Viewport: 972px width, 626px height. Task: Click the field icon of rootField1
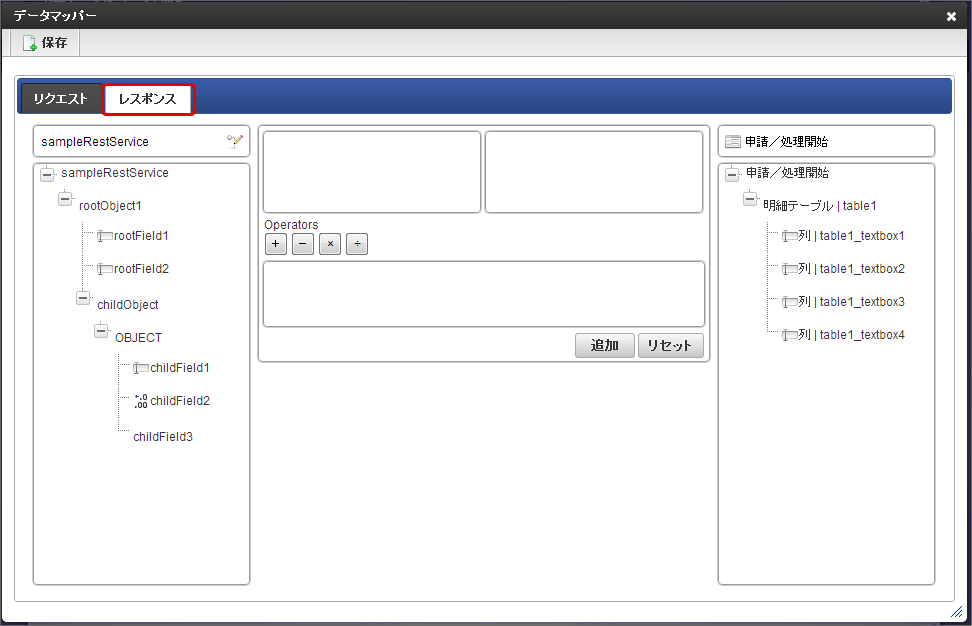tap(105, 236)
